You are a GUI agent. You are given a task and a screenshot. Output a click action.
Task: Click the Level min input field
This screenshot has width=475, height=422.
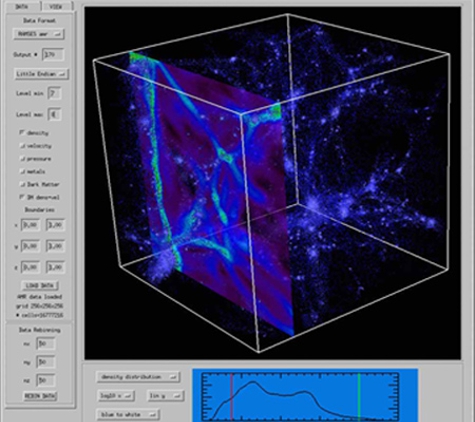54,94
